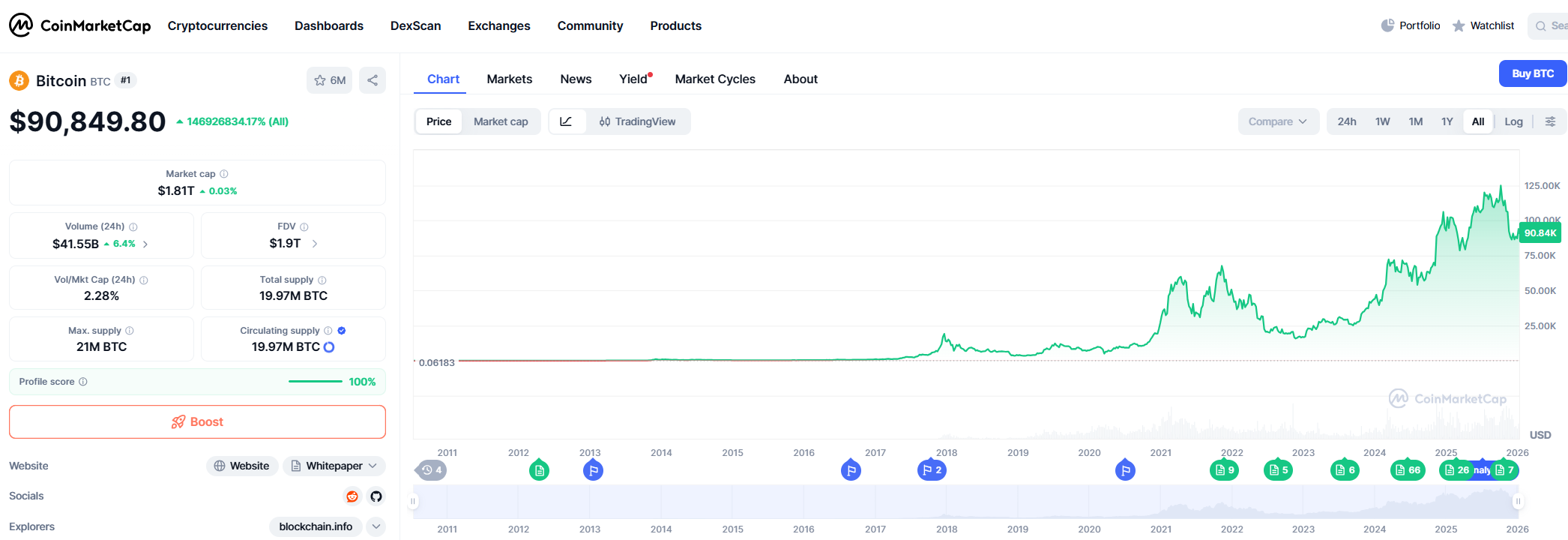This screenshot has width=1568, height=540.
Task: Click the blue flag marker near 2013
Action: coord(593,470)
